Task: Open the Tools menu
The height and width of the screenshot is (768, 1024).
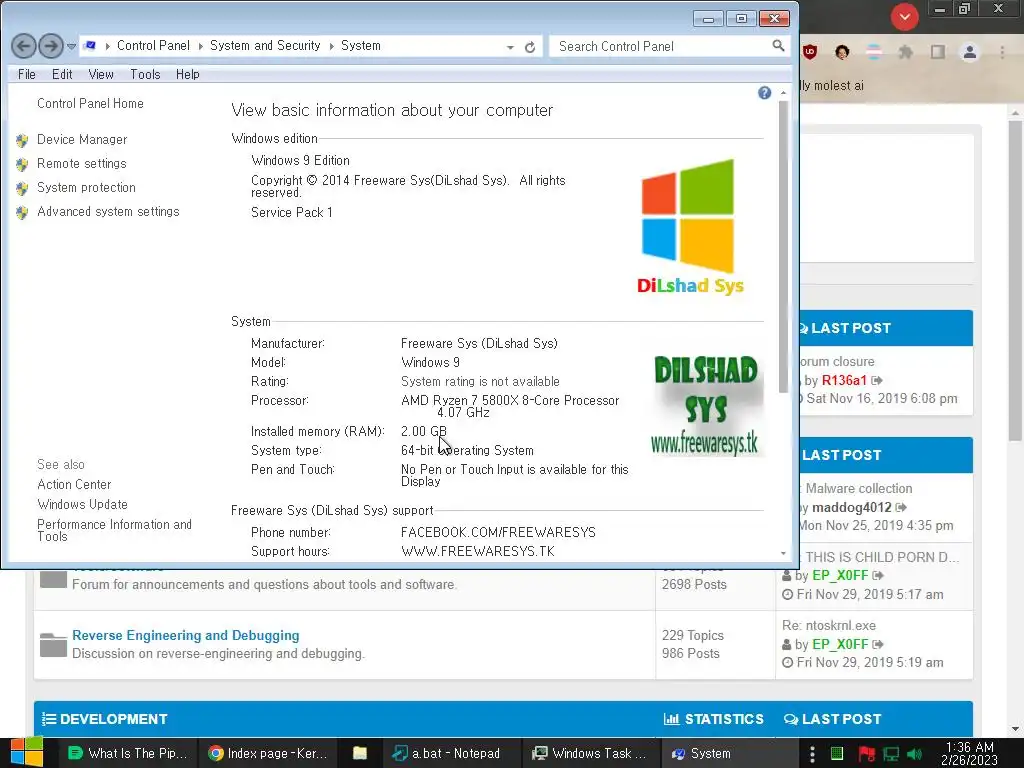Action: [145, 74]
